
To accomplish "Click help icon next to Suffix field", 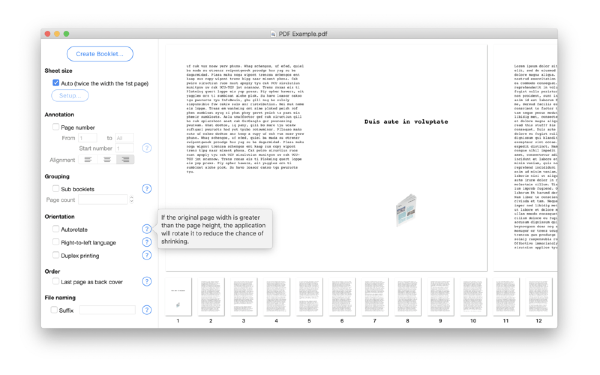I will (147, 310).
